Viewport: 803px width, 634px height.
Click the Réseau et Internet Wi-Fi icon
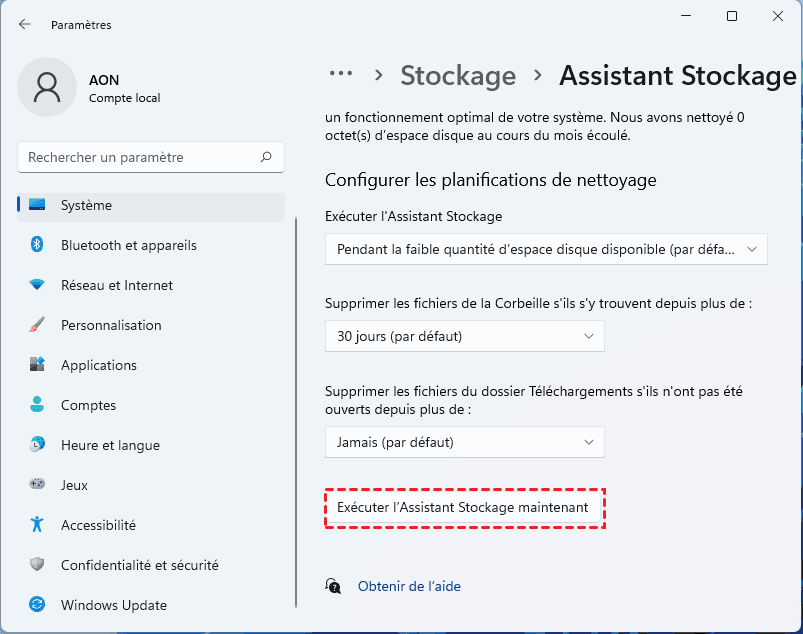coord(38,285)
